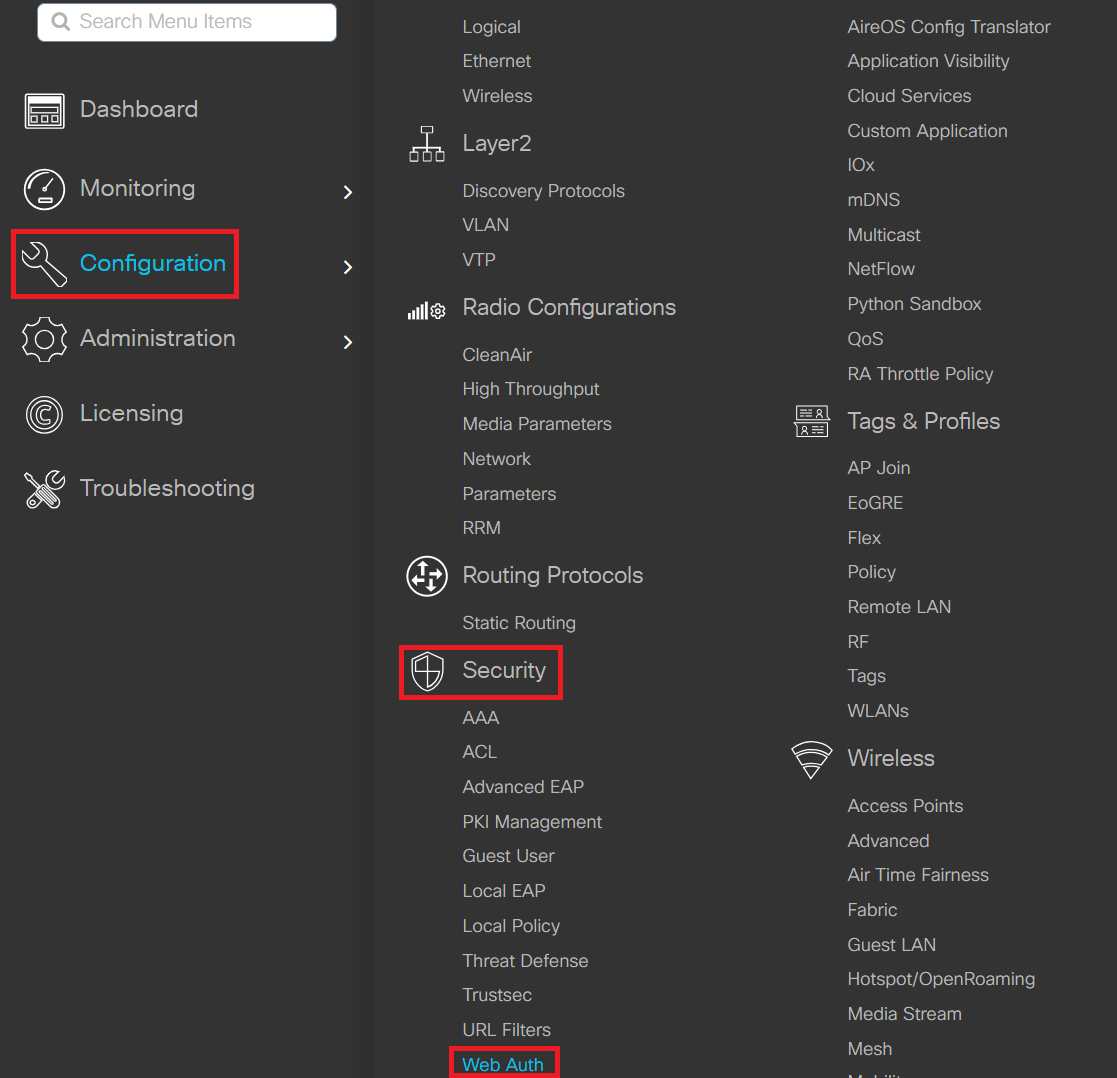Open the AAA security settings
Screen dimensions: 1117x1078
click(481, 718)
